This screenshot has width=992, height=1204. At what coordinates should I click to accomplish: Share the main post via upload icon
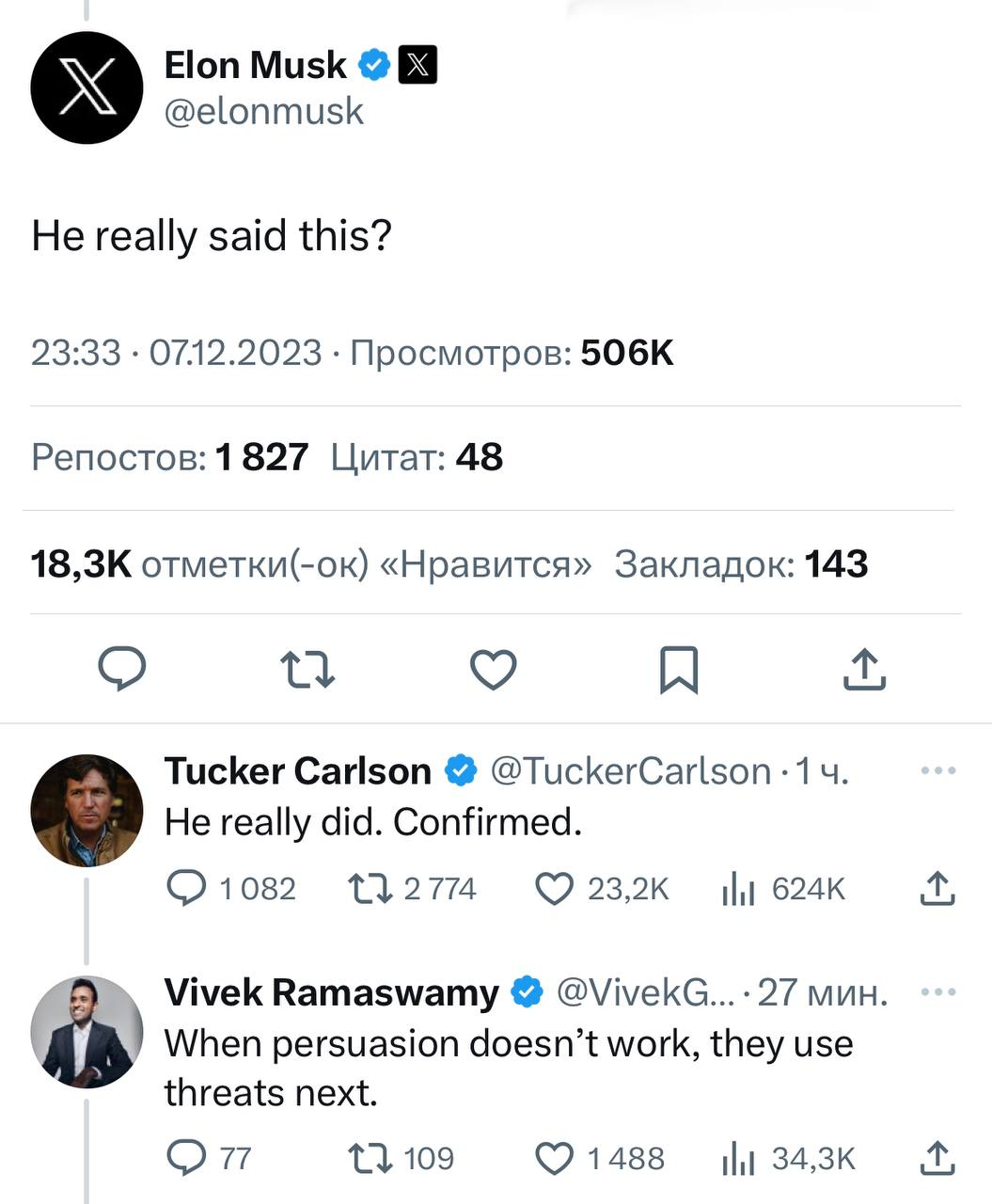(x=864, y=670)
